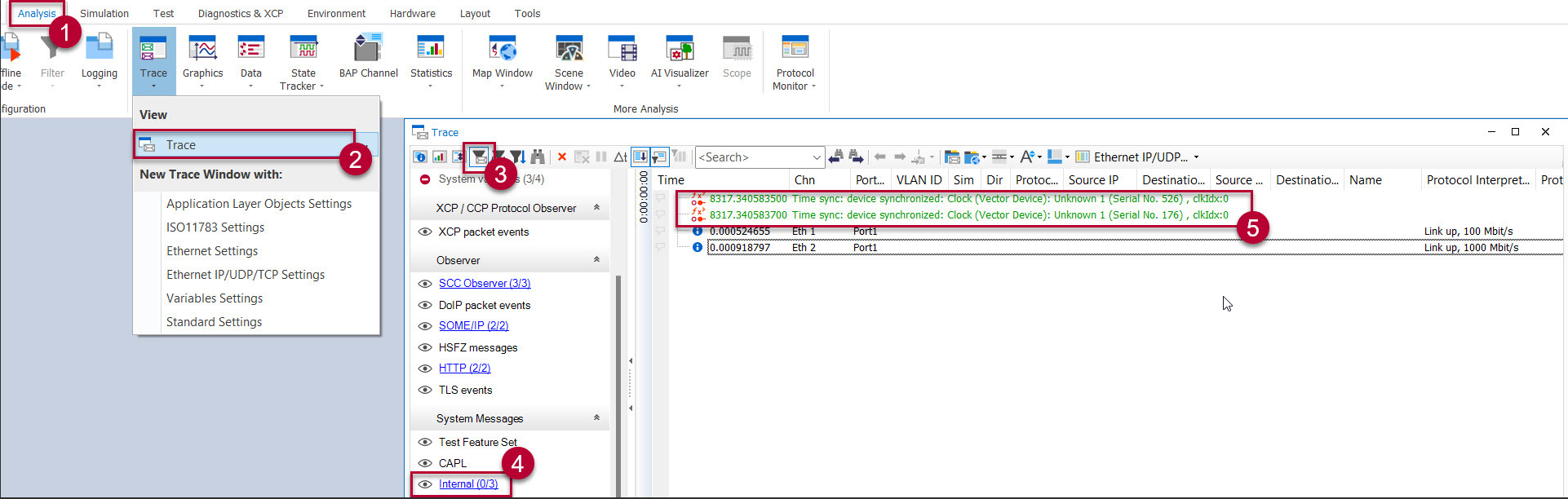
Task: Open the Diagnostics & XCP tab
Action: 241,13
